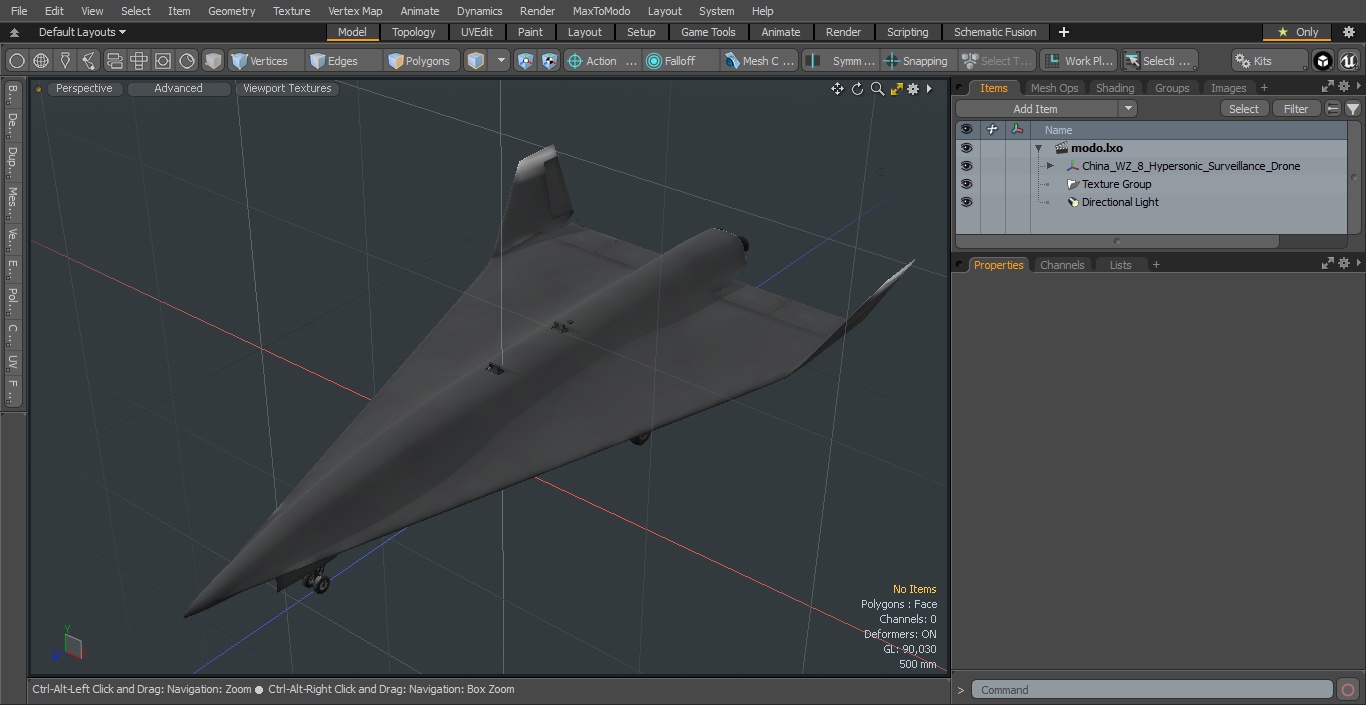Click the circle primitive icon in the toolbar
This screenshot has width=1366, height=705.
[x=16, y=61]
